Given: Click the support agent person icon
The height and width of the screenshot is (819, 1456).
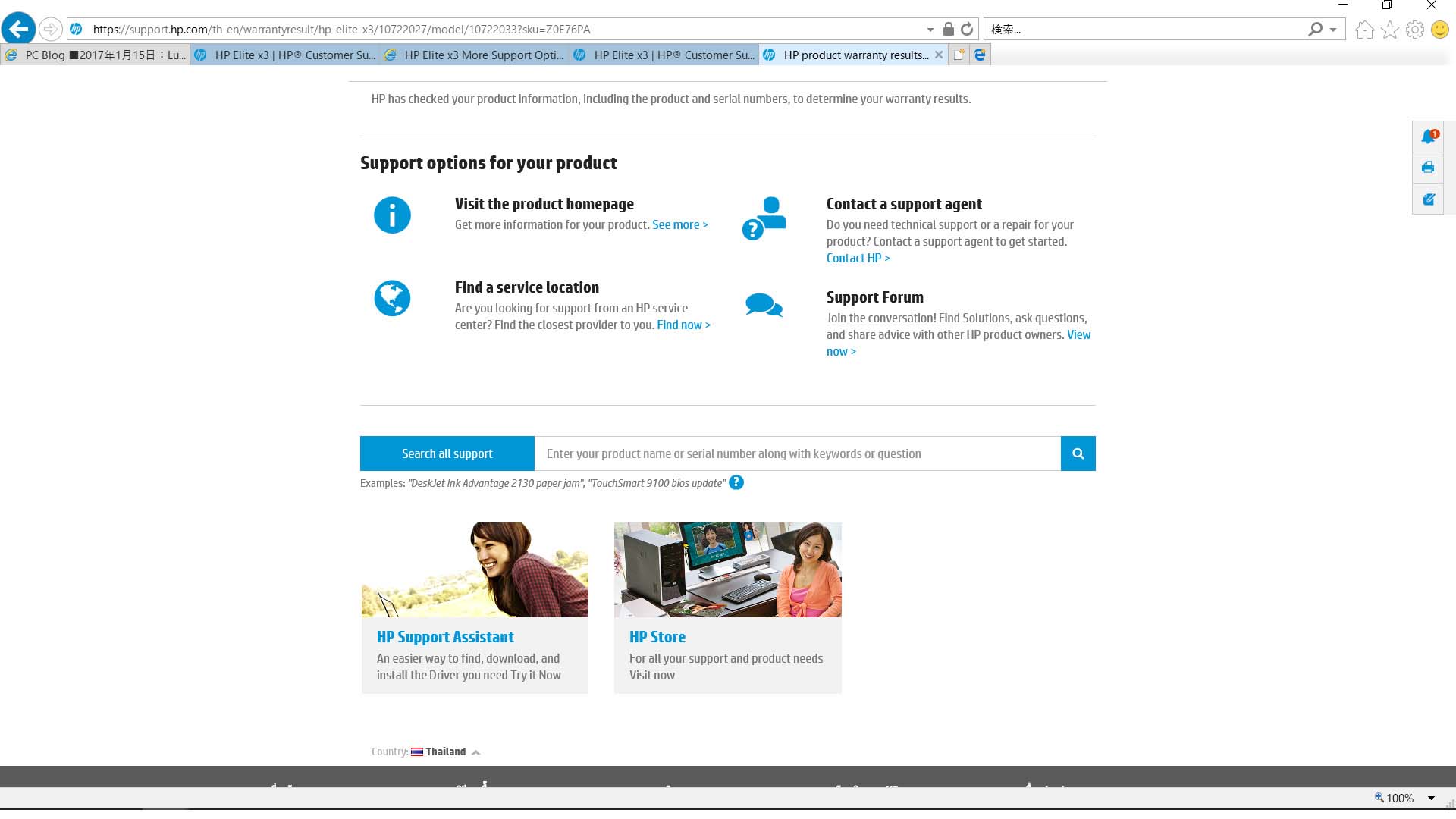Looking at the screenshot, I should tap(764, 218).
